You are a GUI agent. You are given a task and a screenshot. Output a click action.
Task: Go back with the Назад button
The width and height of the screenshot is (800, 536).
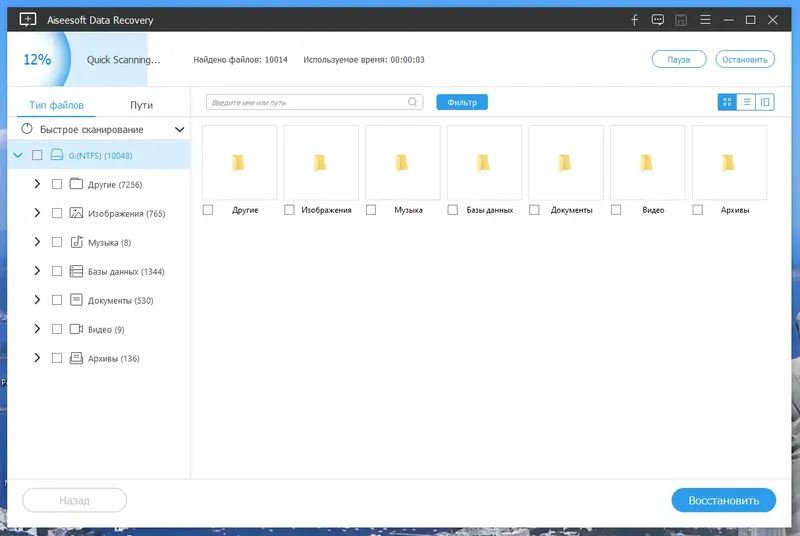click(74, 500)
